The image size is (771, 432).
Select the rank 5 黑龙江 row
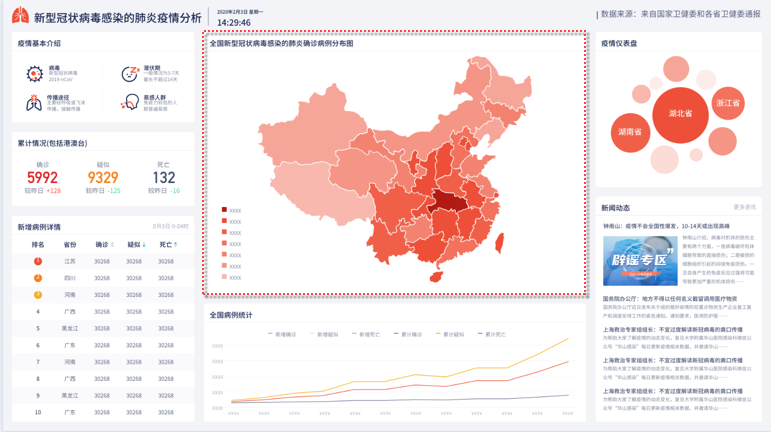tap(103, 328)
